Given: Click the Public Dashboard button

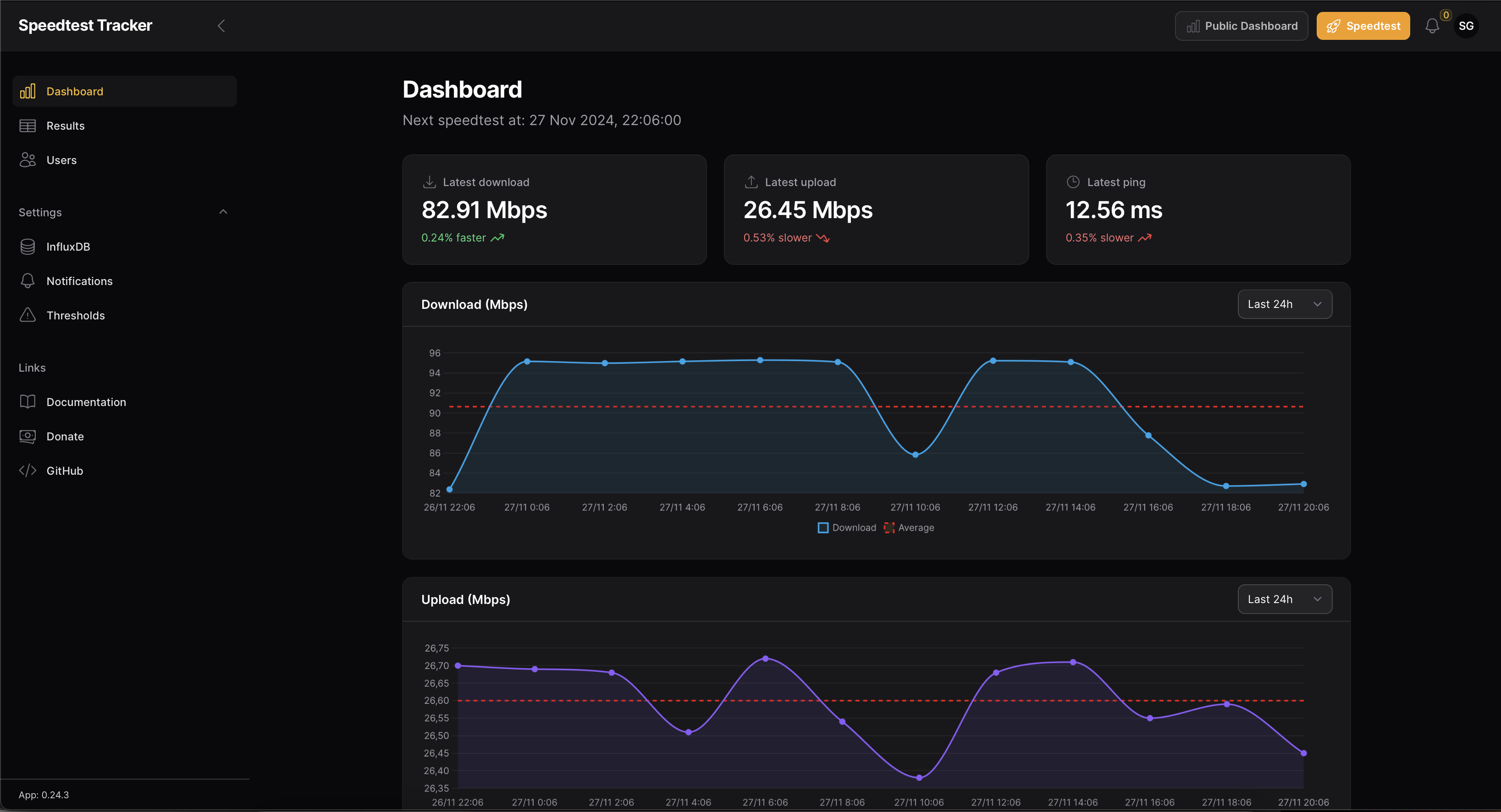Looking at the screenshot, I should click(x=1241, y=26).
